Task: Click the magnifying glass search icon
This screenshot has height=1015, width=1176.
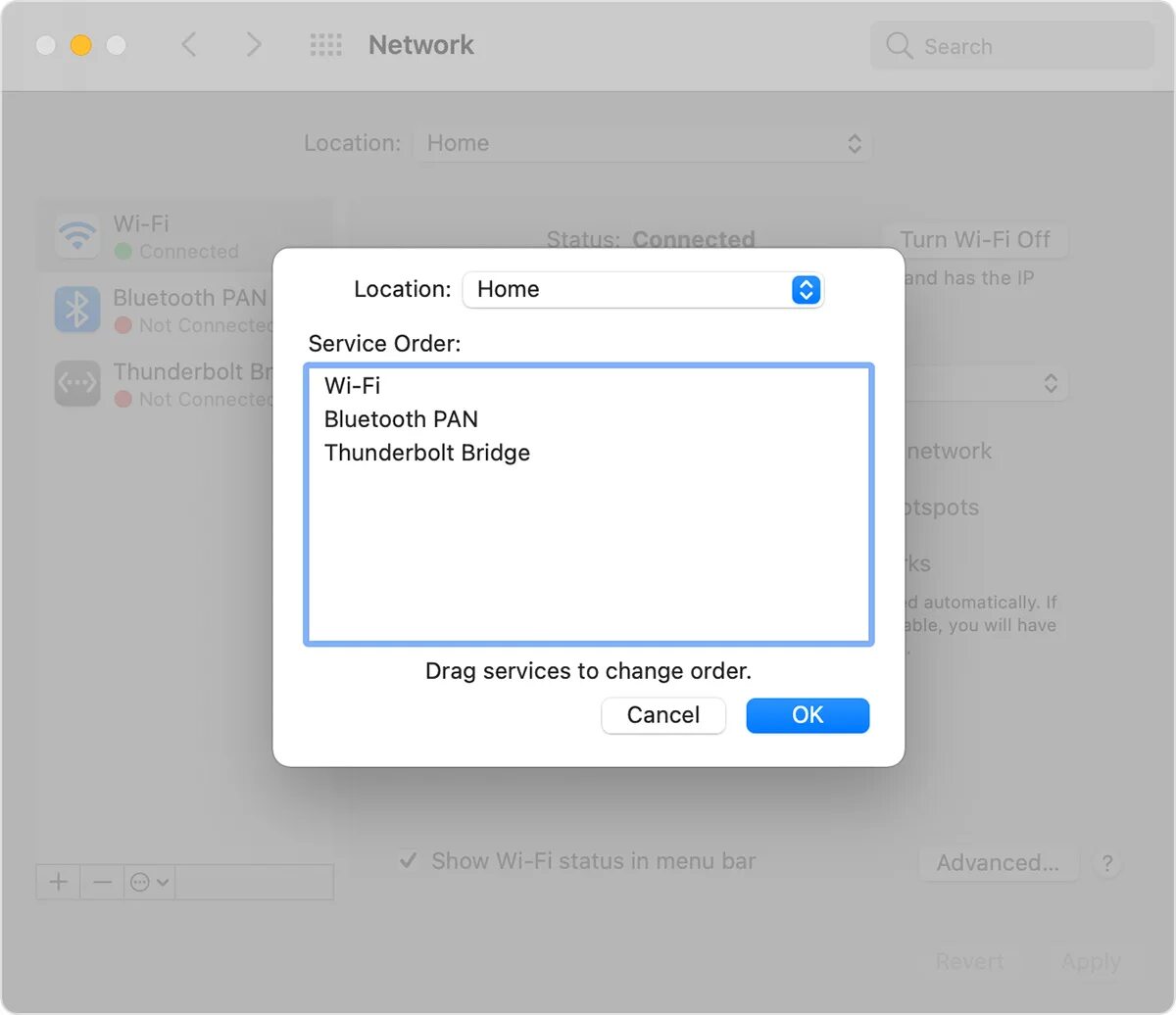Action: 899,46
